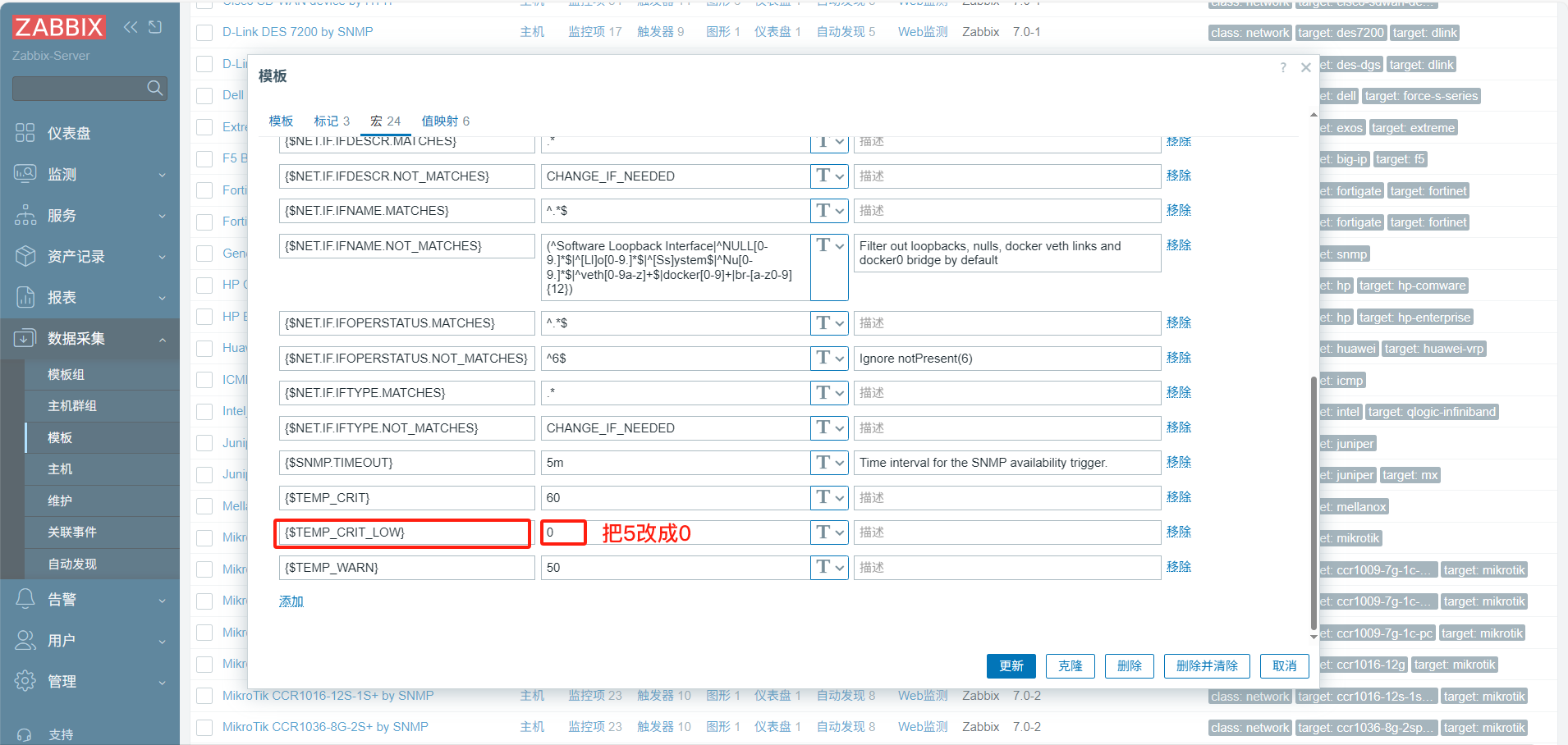Click the 删除并清除 button
This screenshot has width=1568, height=745.
pyautogui.click(x=1207, y=666)
